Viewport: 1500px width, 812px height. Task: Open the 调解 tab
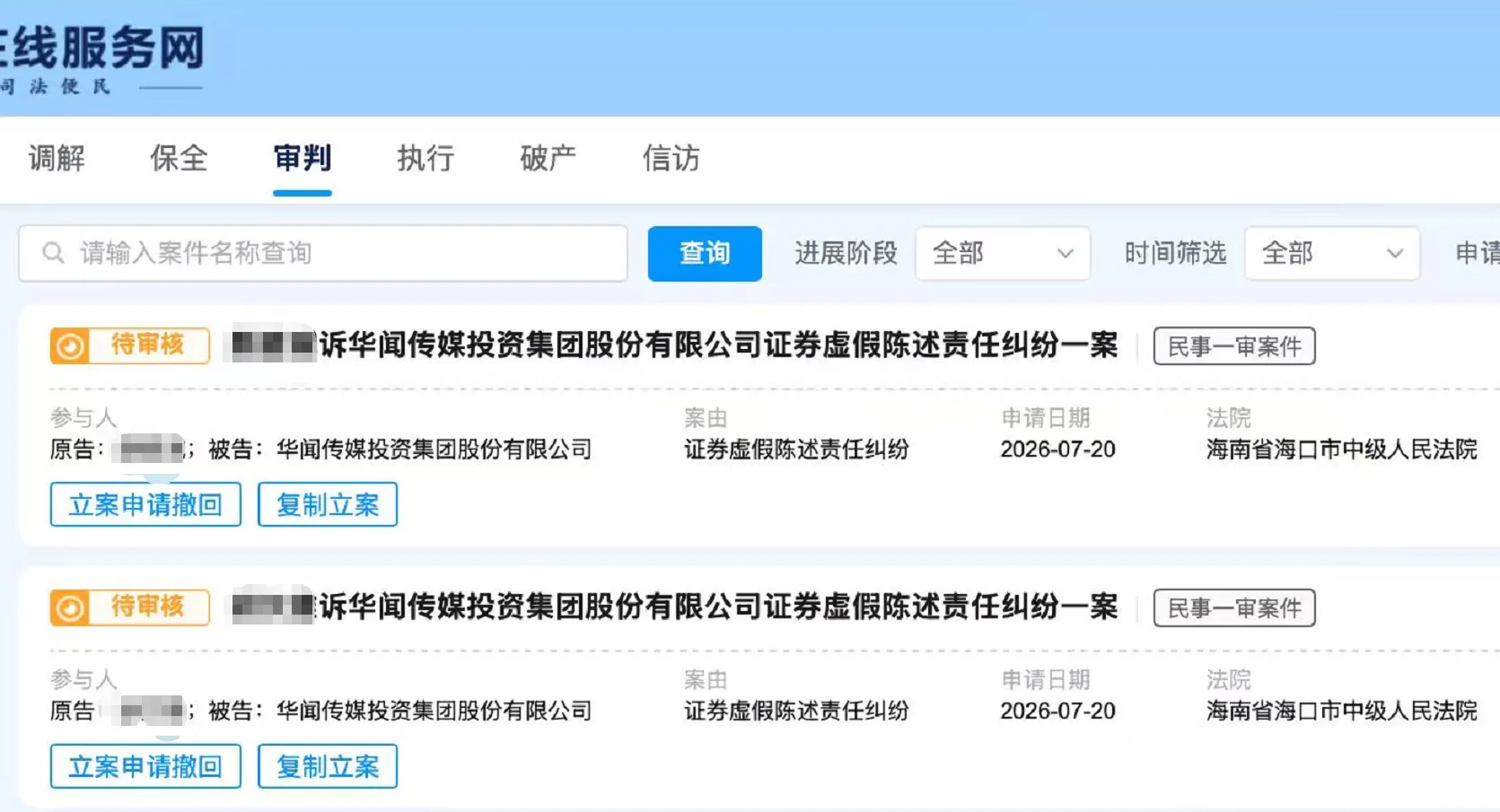coord(57,158)
